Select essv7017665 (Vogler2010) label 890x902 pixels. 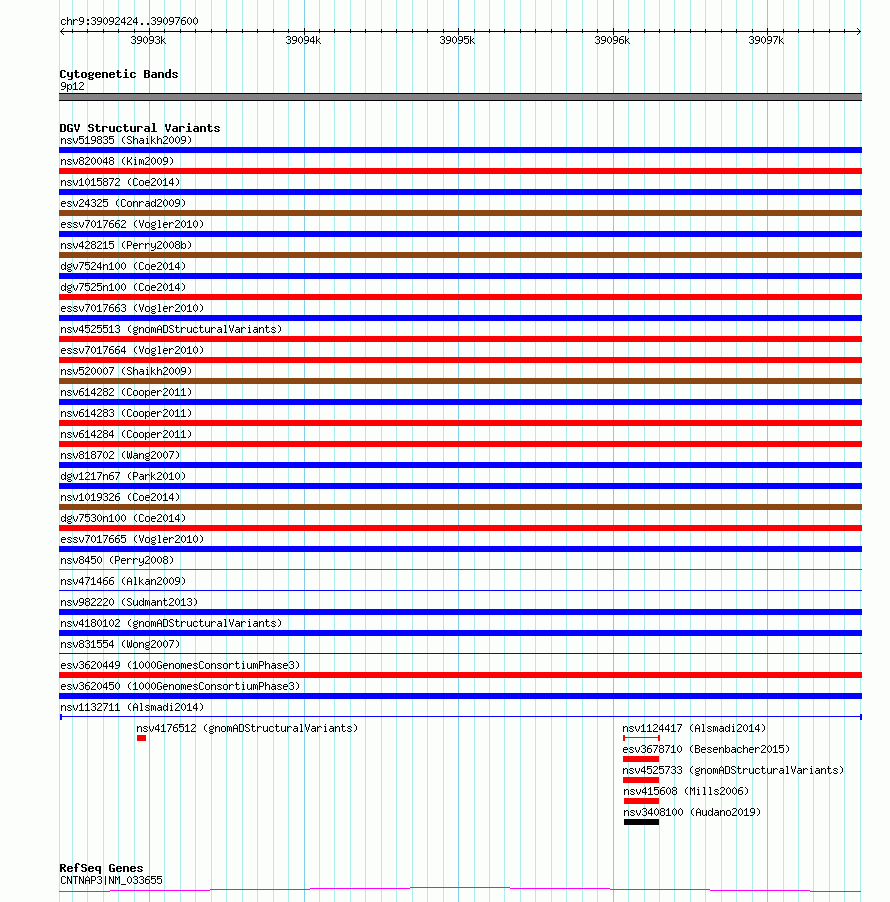132,539
